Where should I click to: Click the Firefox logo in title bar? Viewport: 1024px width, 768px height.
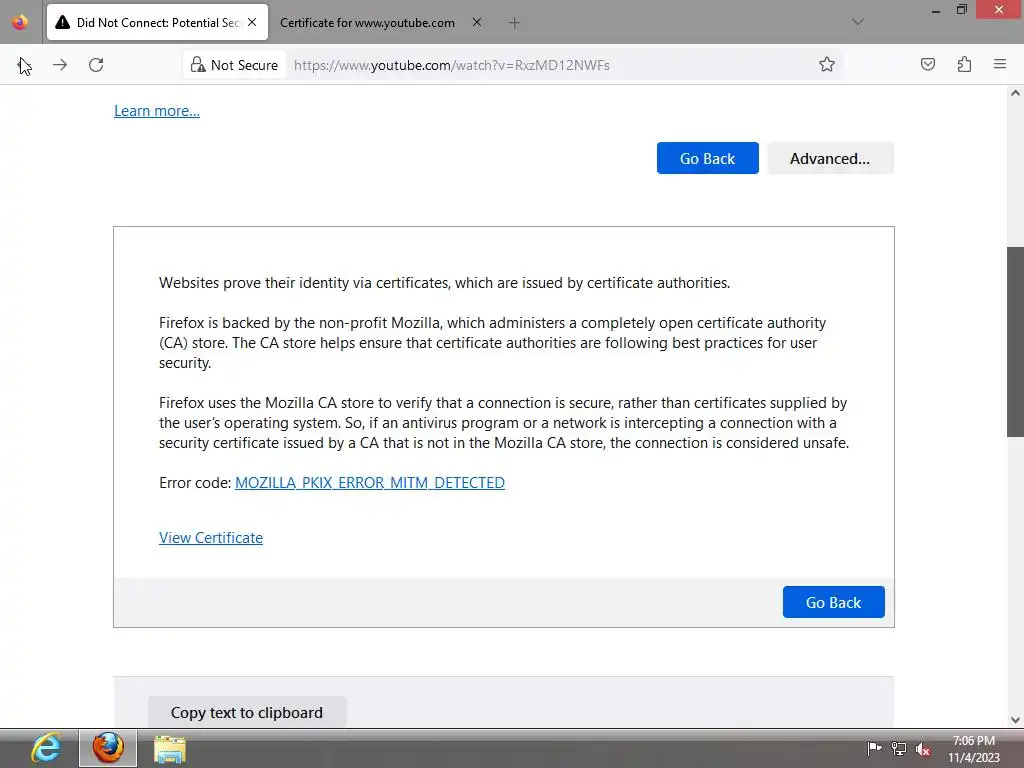click(x=20, y=22)
